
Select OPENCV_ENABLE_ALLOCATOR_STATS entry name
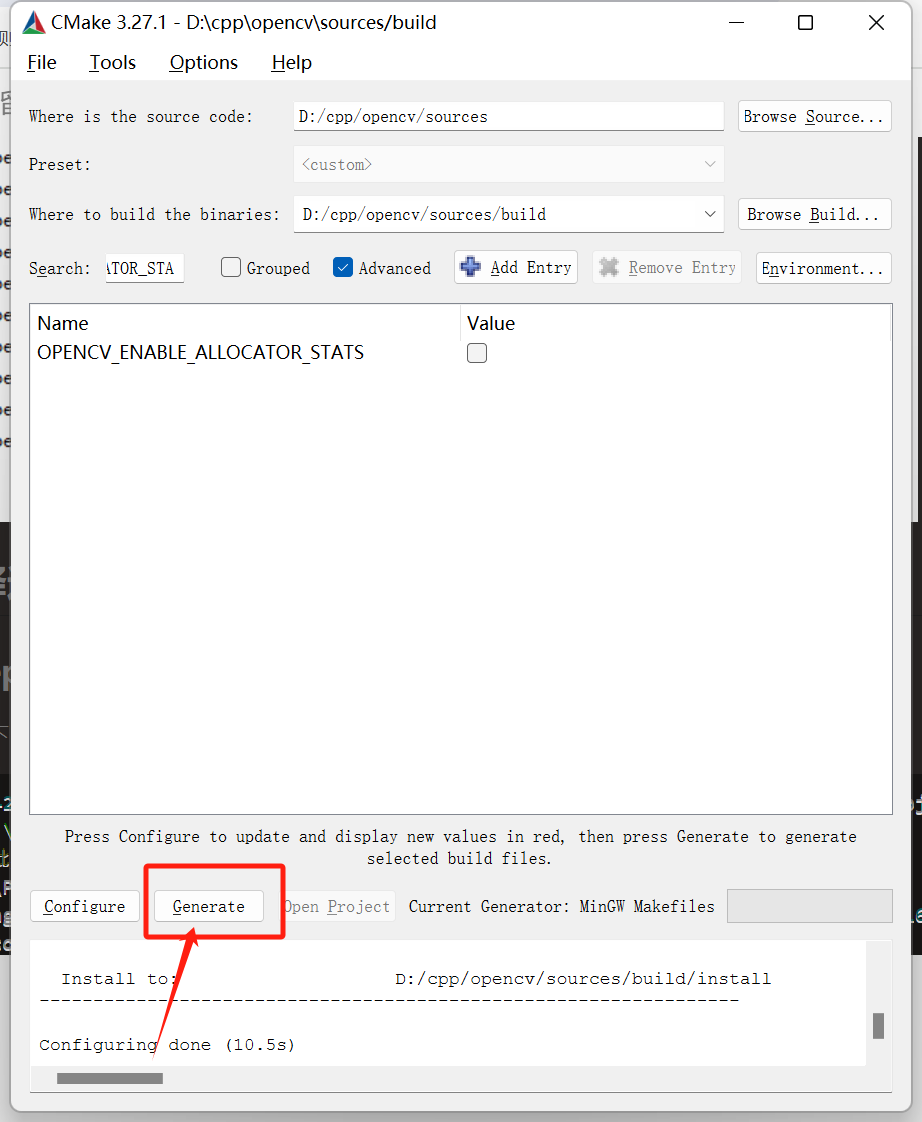200,353
